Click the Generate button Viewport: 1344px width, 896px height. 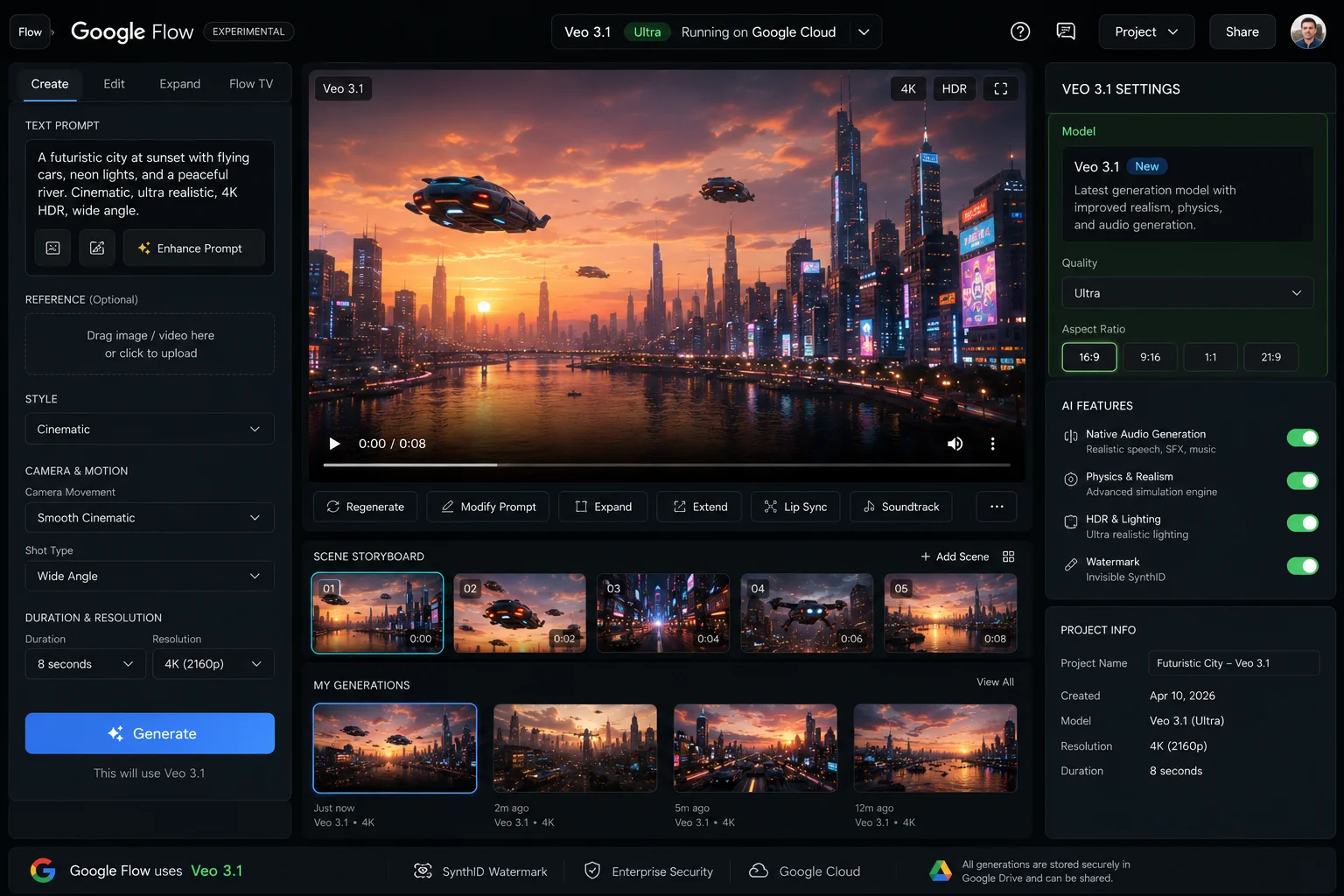click(150, 733)
